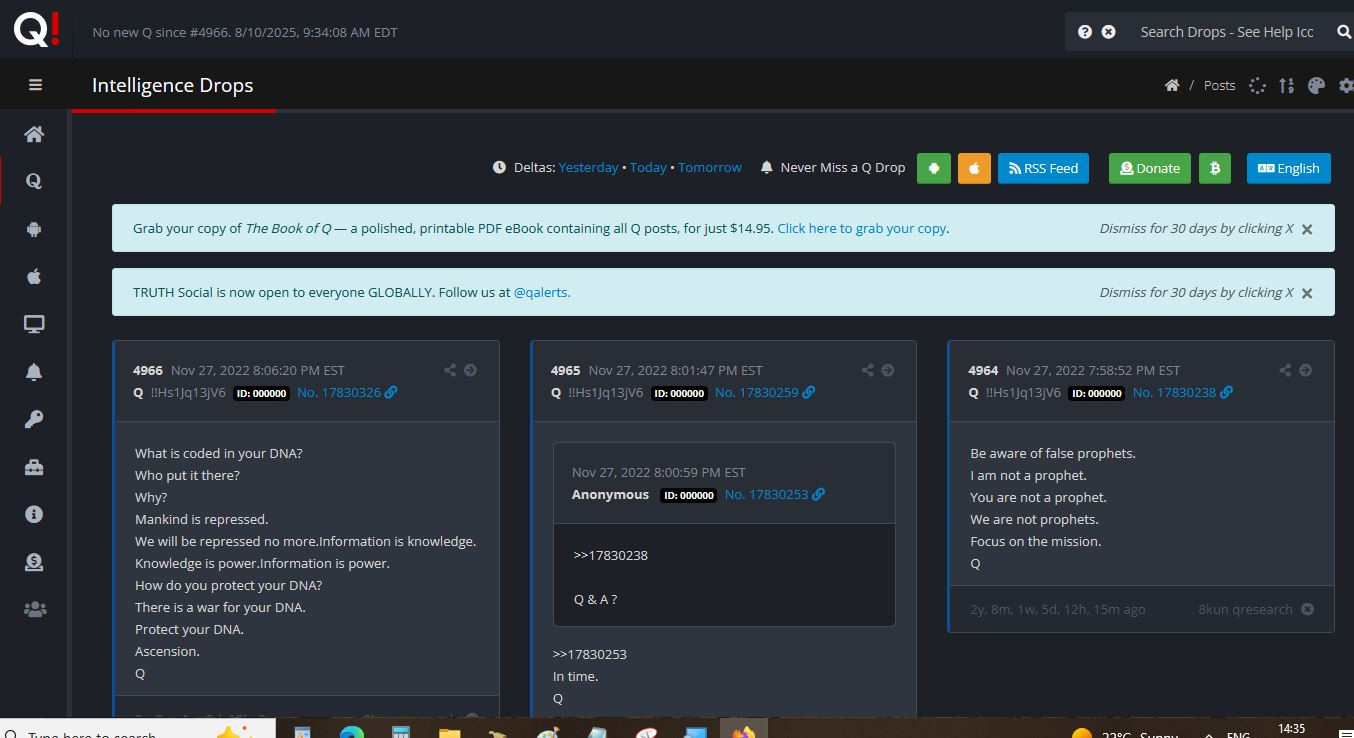Click the home breadcrumb icon
The image size is (1354, 738).
tap(1172, 86)
